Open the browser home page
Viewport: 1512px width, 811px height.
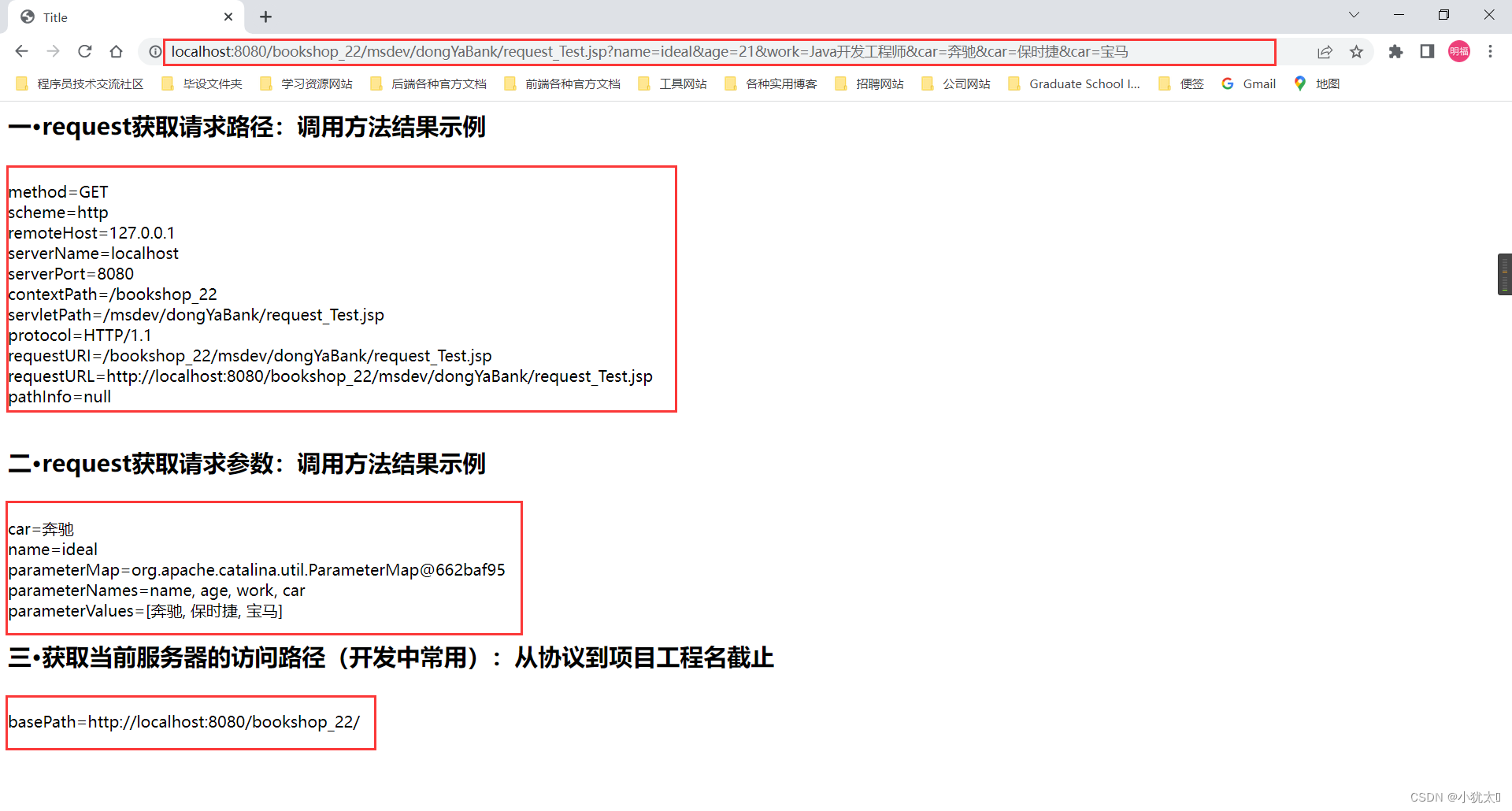coord(116,51)
